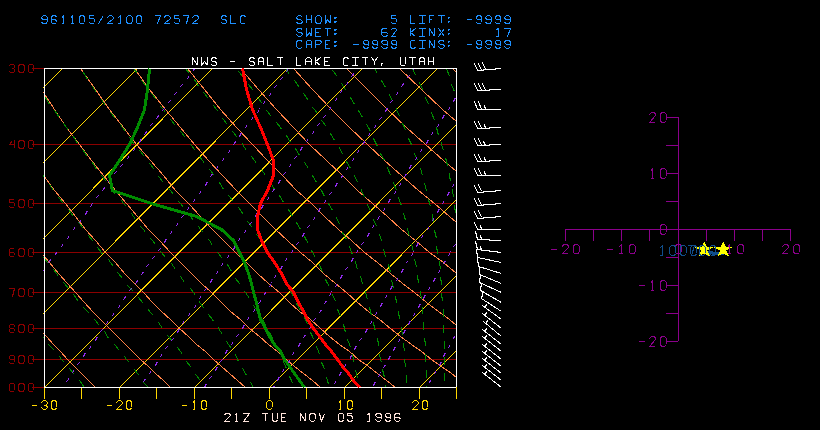Viewport: 820px width, 430px height.
Task: Click the CAPE value -9999
Action: point(375,44)
